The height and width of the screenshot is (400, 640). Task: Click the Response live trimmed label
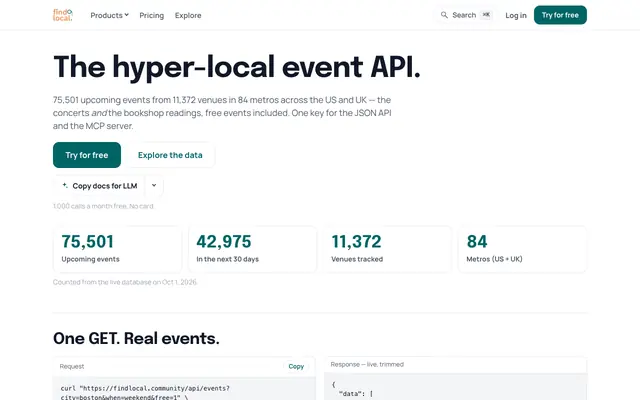367,364
